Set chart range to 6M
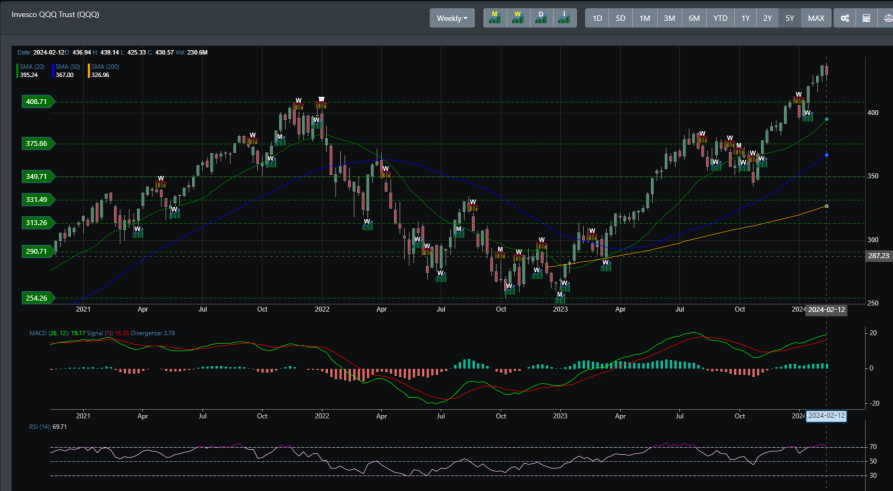Image resolution: width=893 pixels, height=491 pixels. (x=694, y=18)
